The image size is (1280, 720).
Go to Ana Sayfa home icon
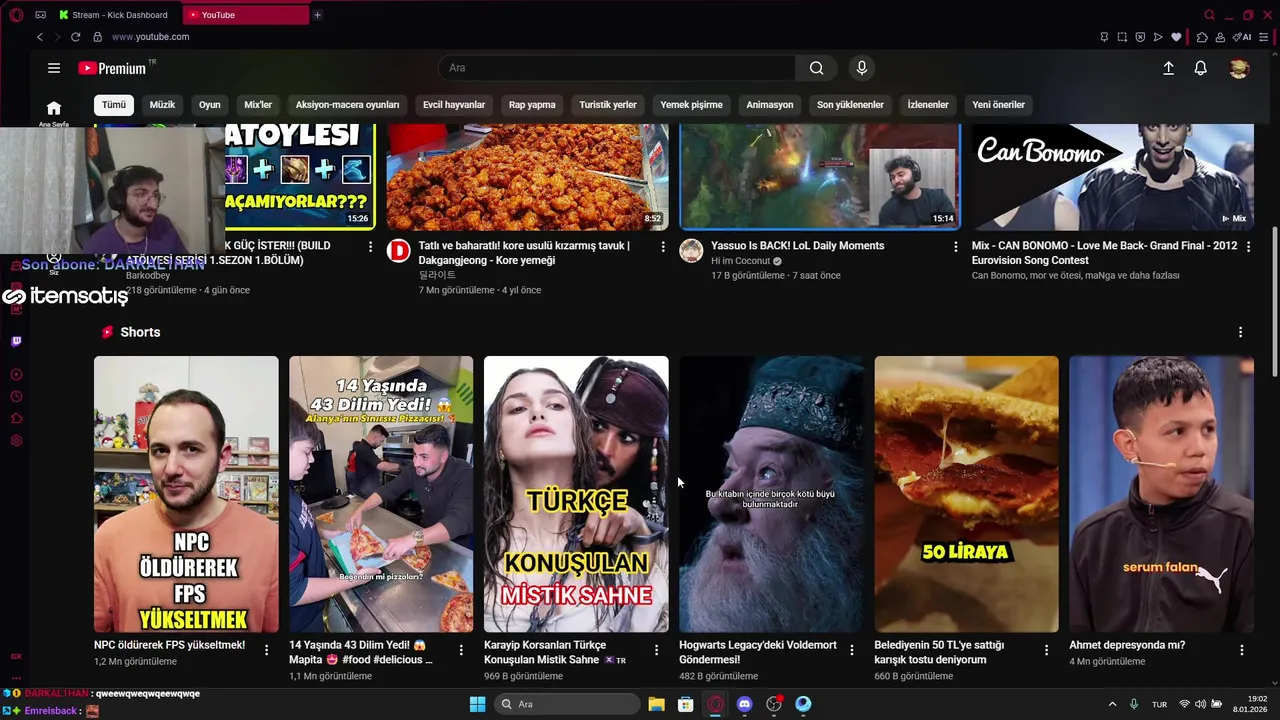[x=54, y=108]
